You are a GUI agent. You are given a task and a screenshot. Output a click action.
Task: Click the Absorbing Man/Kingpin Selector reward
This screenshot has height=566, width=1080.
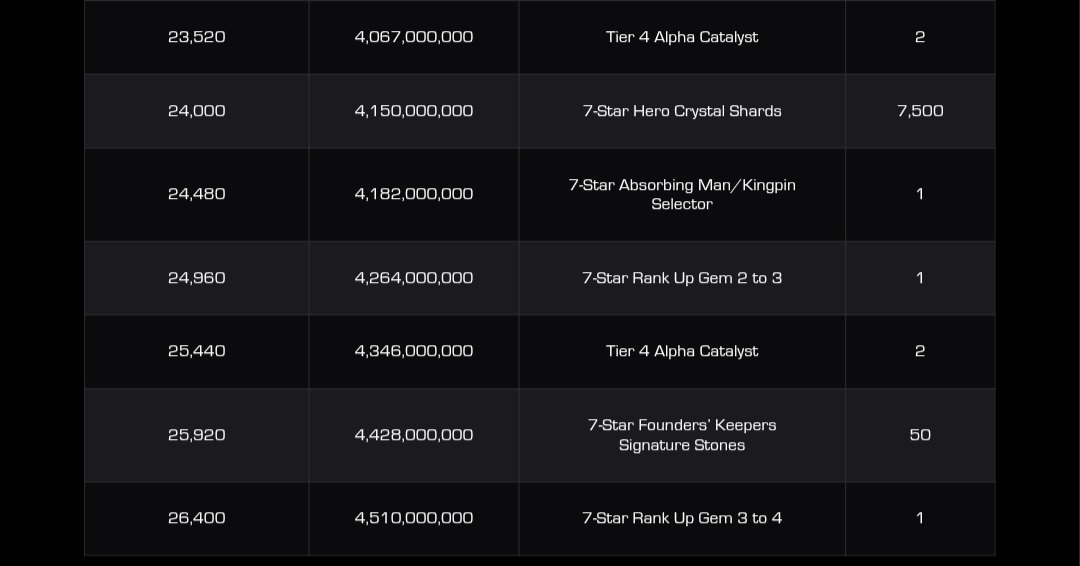pyautogui.click(x=682, y=194)
